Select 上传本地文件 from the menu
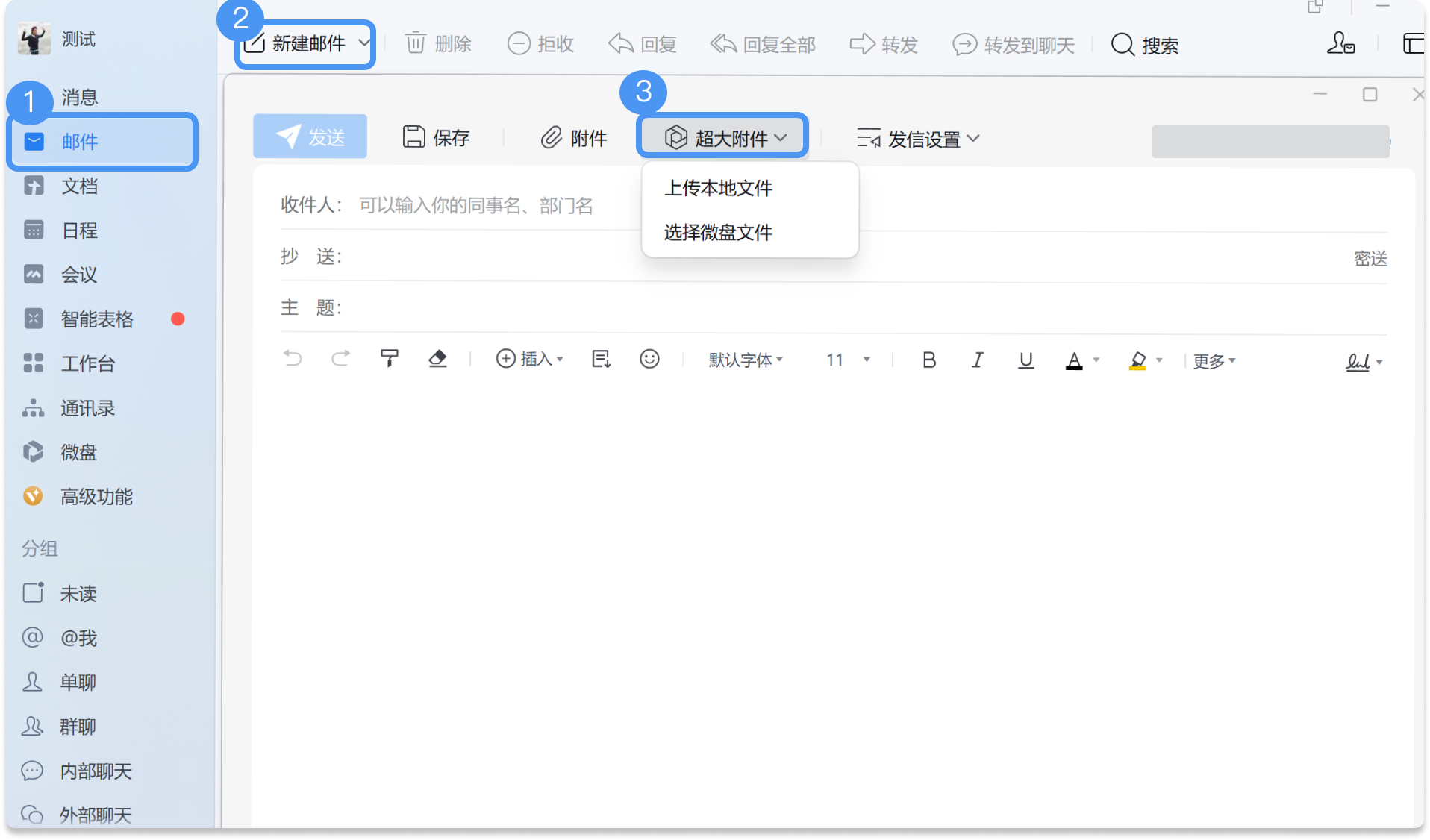Viewport: 1430px width, 840px height. pos(718,188)
